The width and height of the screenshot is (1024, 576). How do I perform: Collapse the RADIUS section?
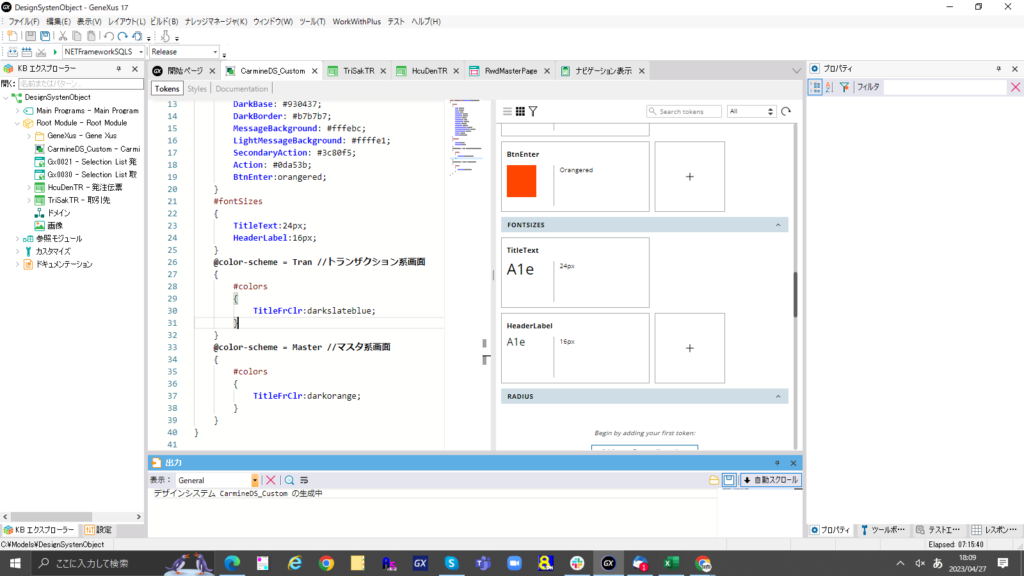[x=778, y=396]
